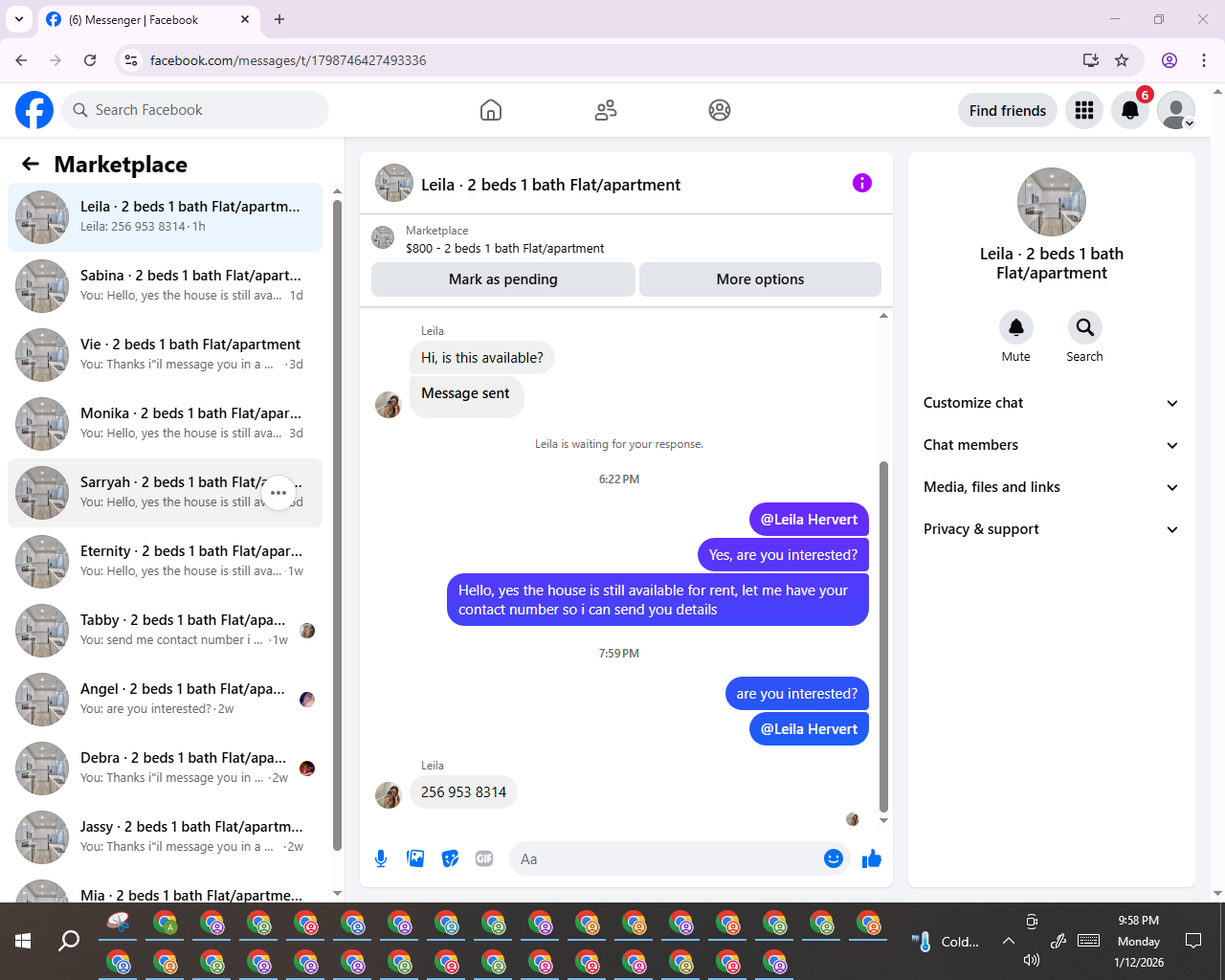Image resolution: width=1225 pixels, height=980 pixels.
Task: Focus the Search Facebook field
Action: (195, 110)
